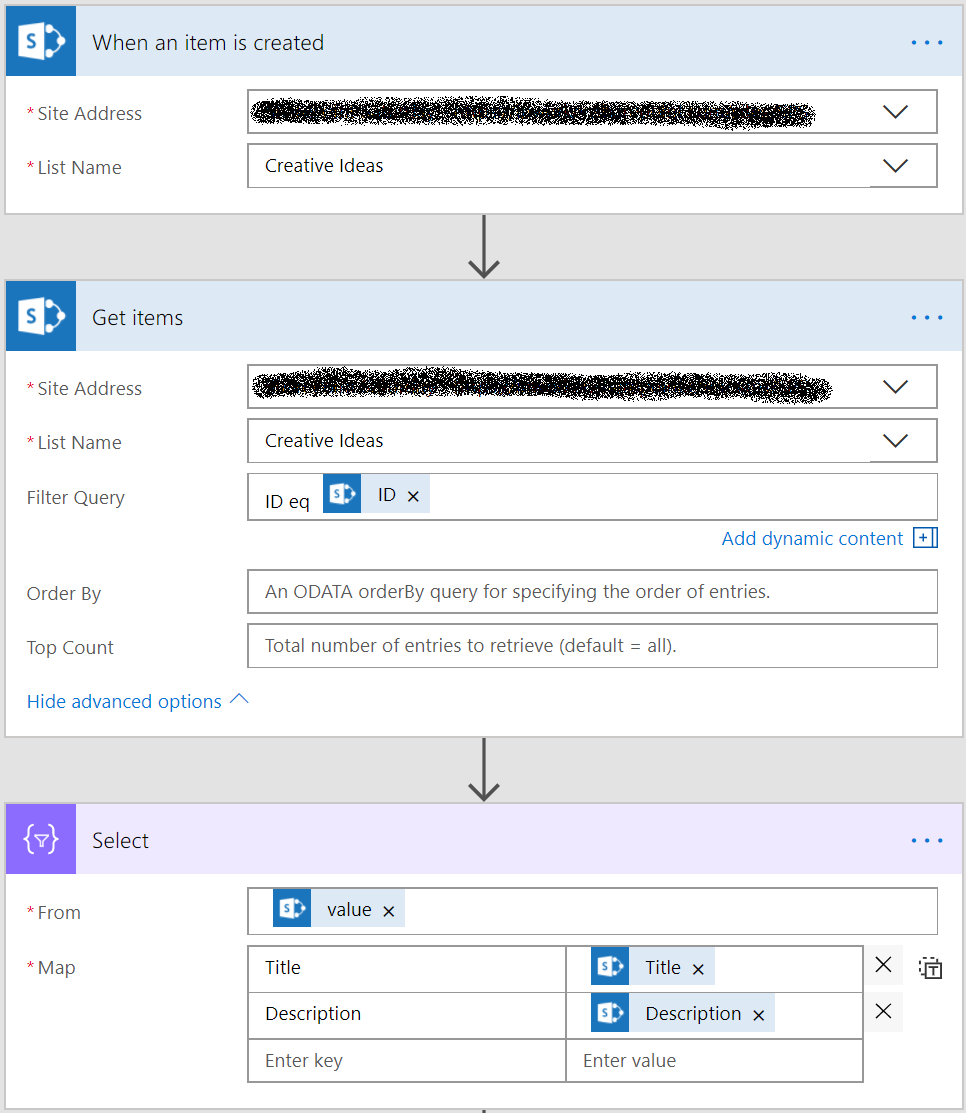The height and width of the screenshot is (1113, 966).
Task: Collapse with Hide advanced options
Action: [124, 702]
